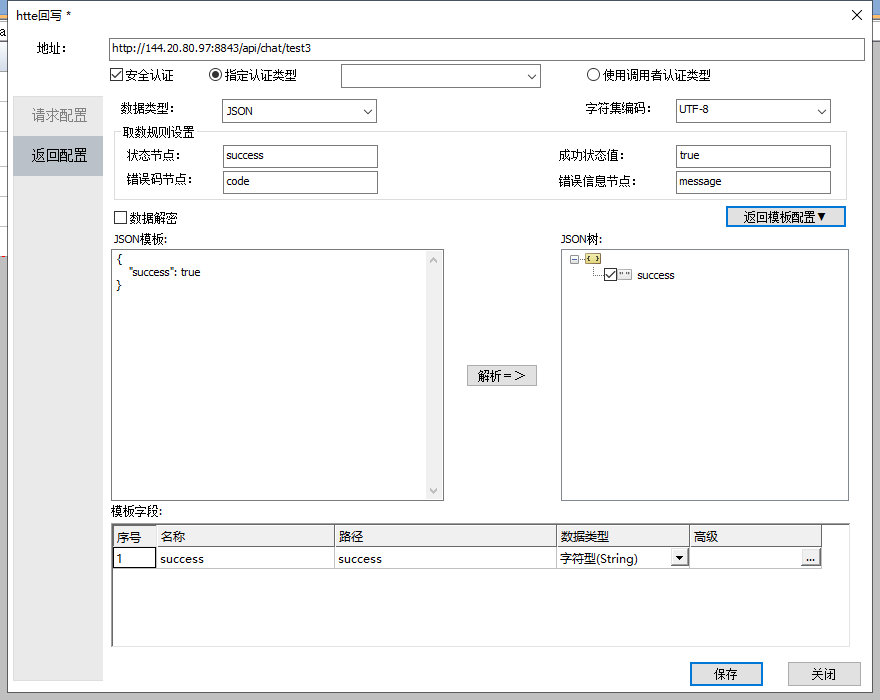Click the 解析=> parse button

(x=502, y=376)
